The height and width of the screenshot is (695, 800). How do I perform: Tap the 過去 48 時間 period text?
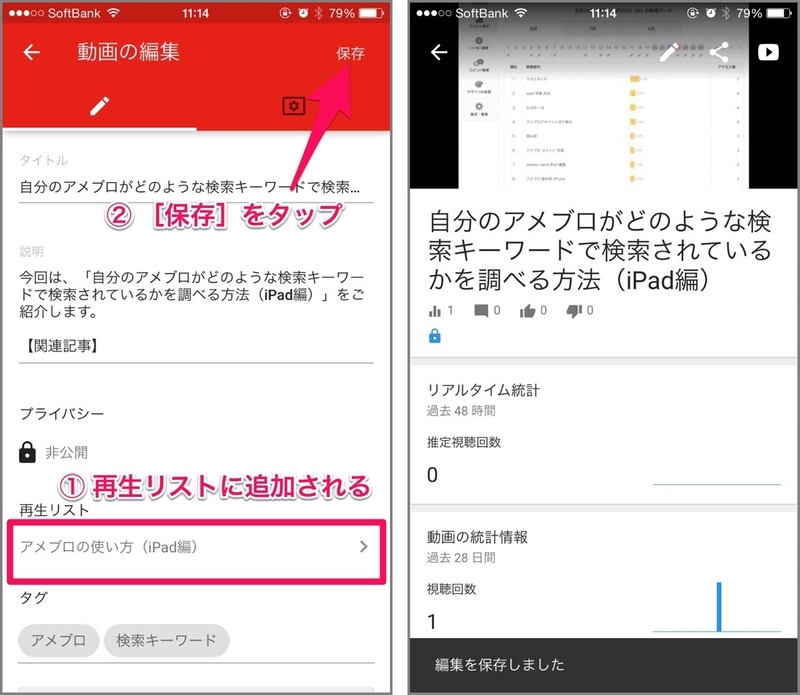point(461,411)
